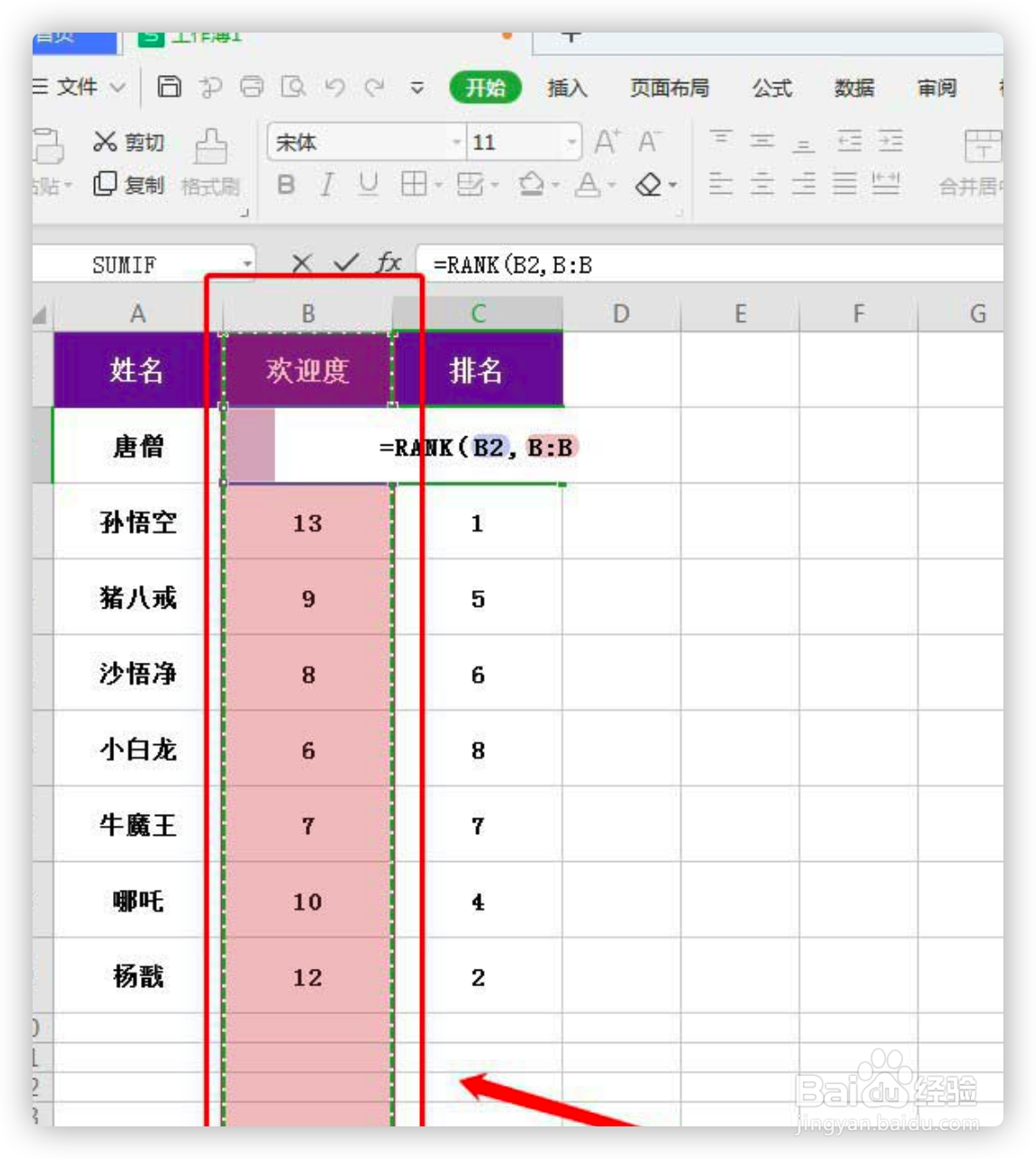Click the Redo arrow icon
1036x1159 pixels.
[375, 87]
